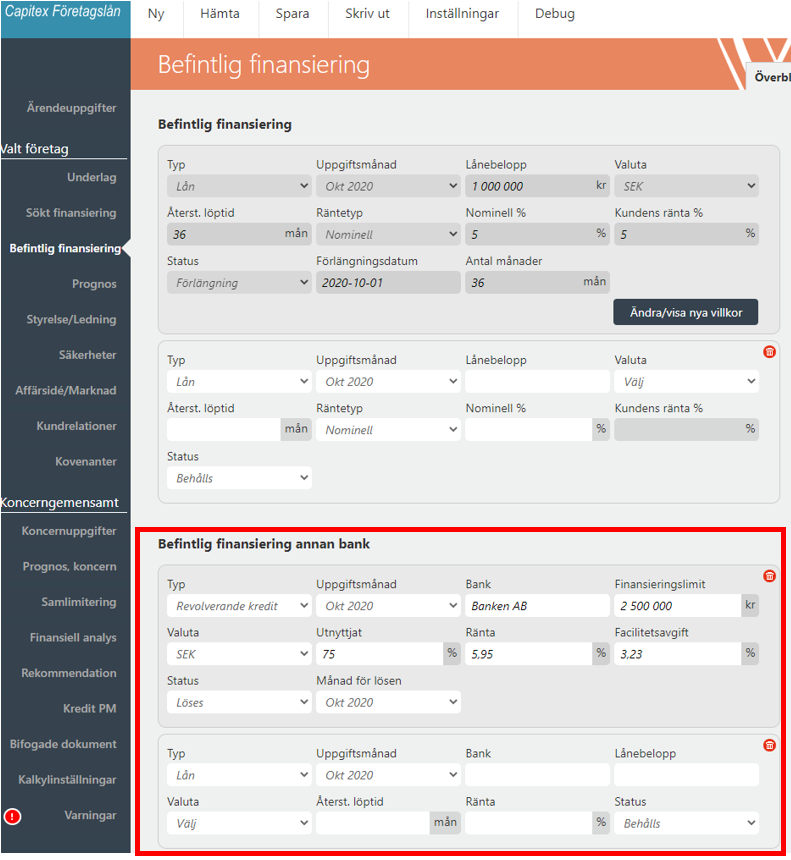Click the empty Lånebelopp field in last row

click(x=686, y=775)
